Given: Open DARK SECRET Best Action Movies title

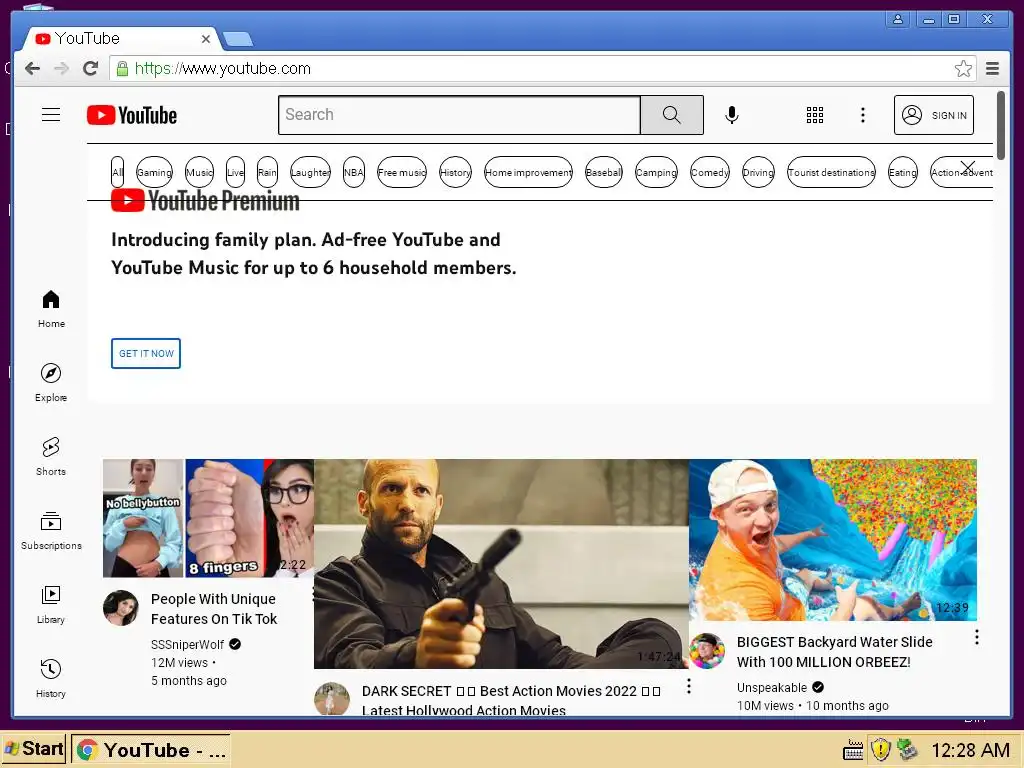Looking at the screenshot, I should (511, 700).
